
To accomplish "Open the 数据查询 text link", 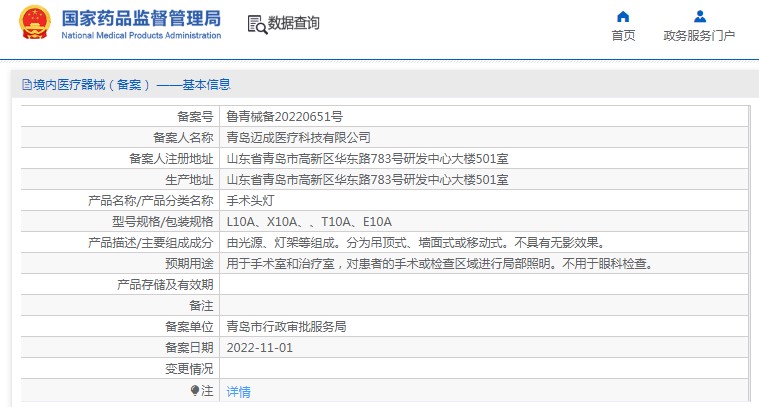I will coord(294,23).
